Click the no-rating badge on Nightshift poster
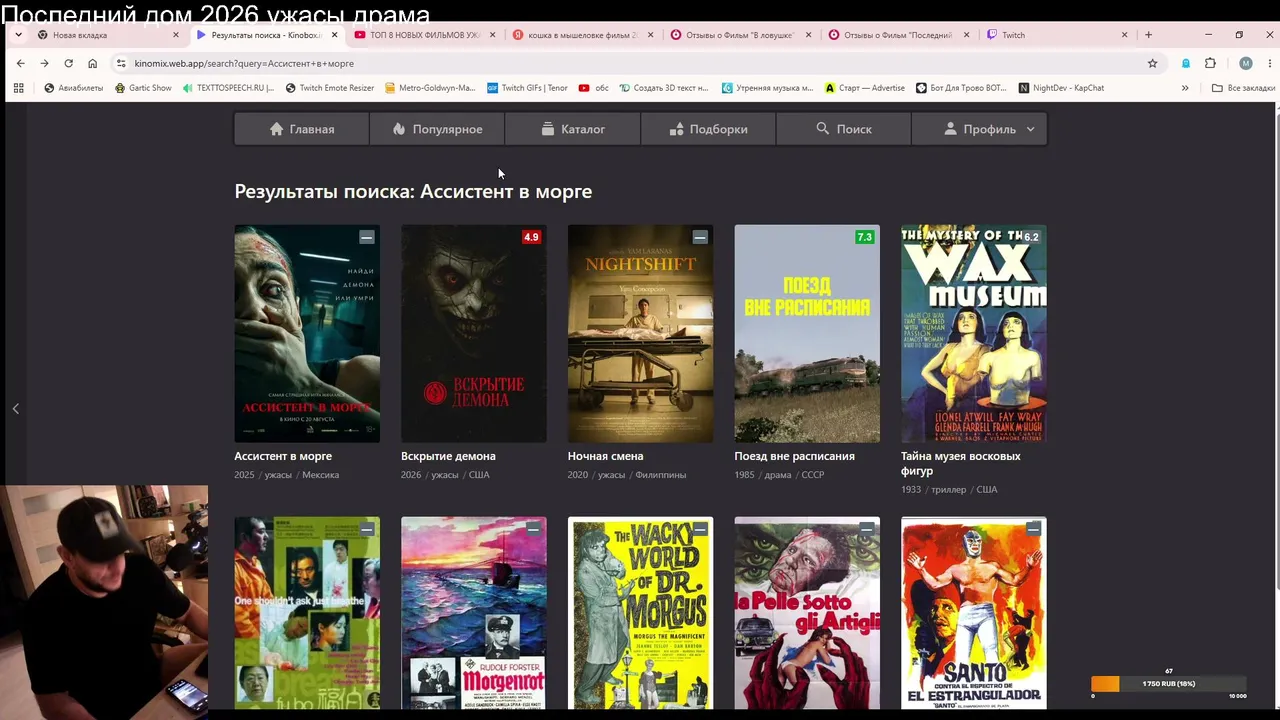1280x720 pixels. pyautogui.click(x=700, y=237)
